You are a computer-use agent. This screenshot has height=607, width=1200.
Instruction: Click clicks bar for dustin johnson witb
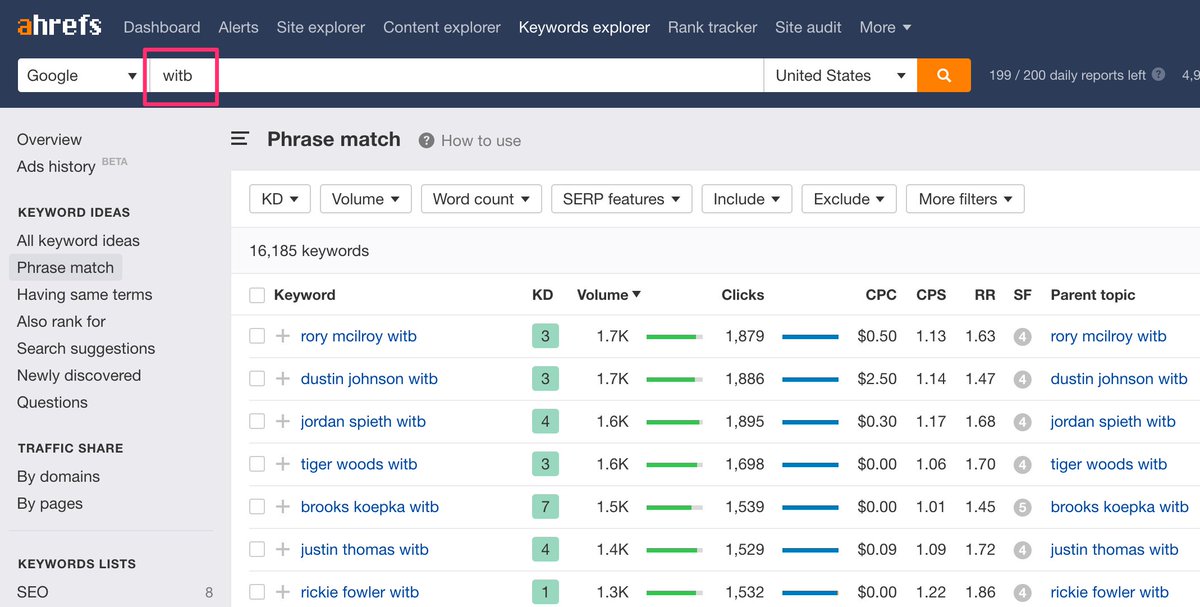(x=810, y=379)
